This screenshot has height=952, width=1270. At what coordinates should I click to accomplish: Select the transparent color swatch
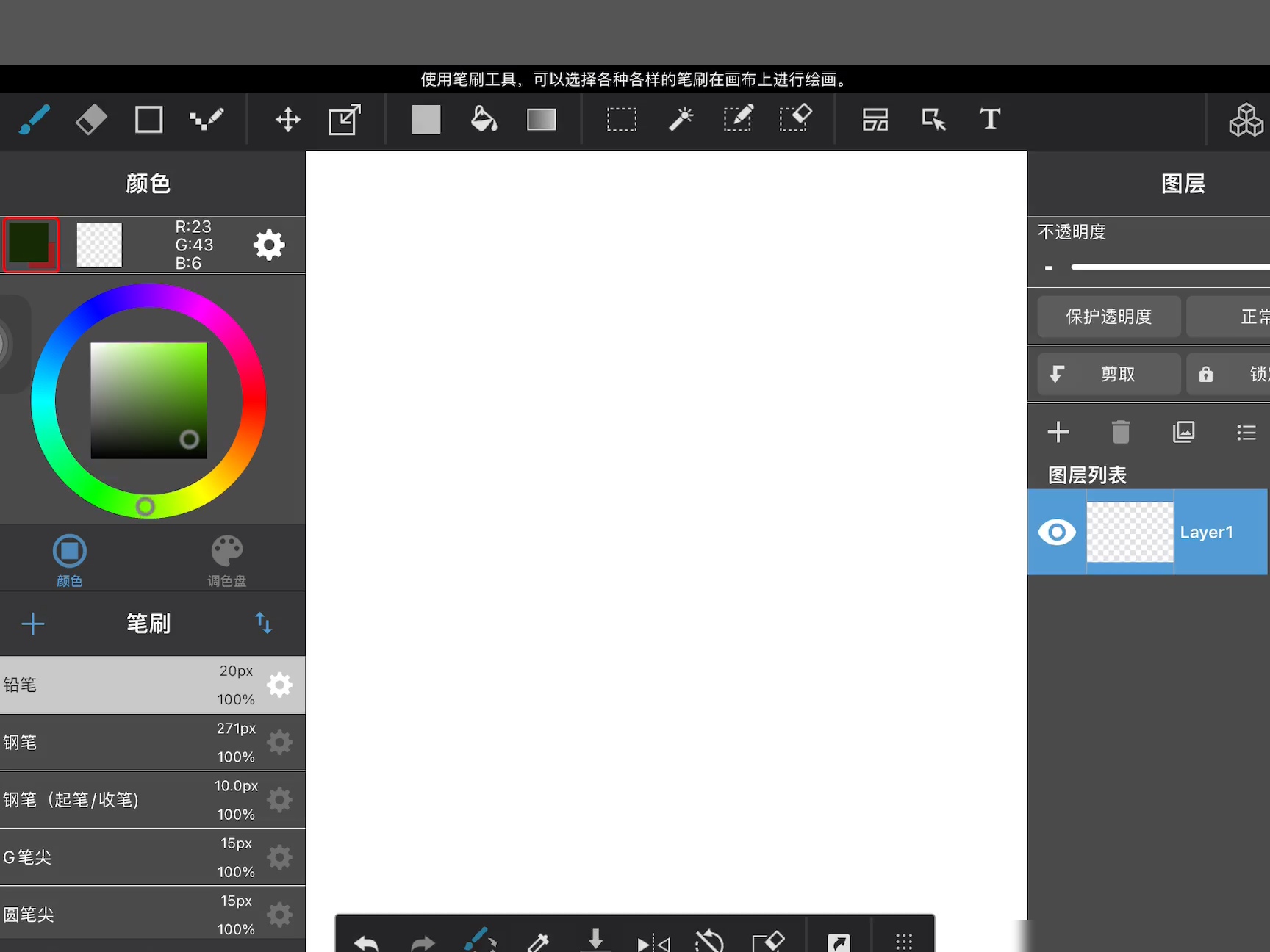click(x=99, y=245)
